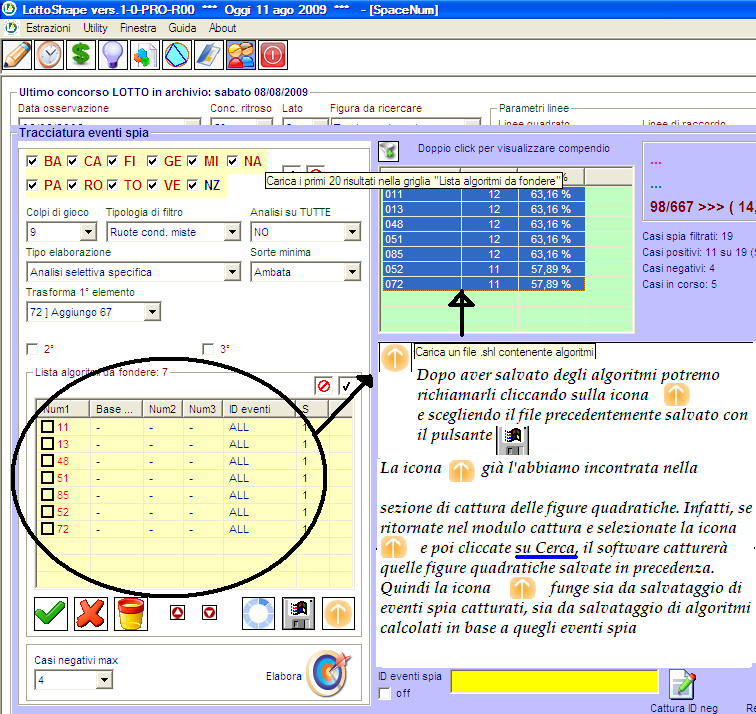Open the Estrazioni menu
756x714 pixels.
47,28
